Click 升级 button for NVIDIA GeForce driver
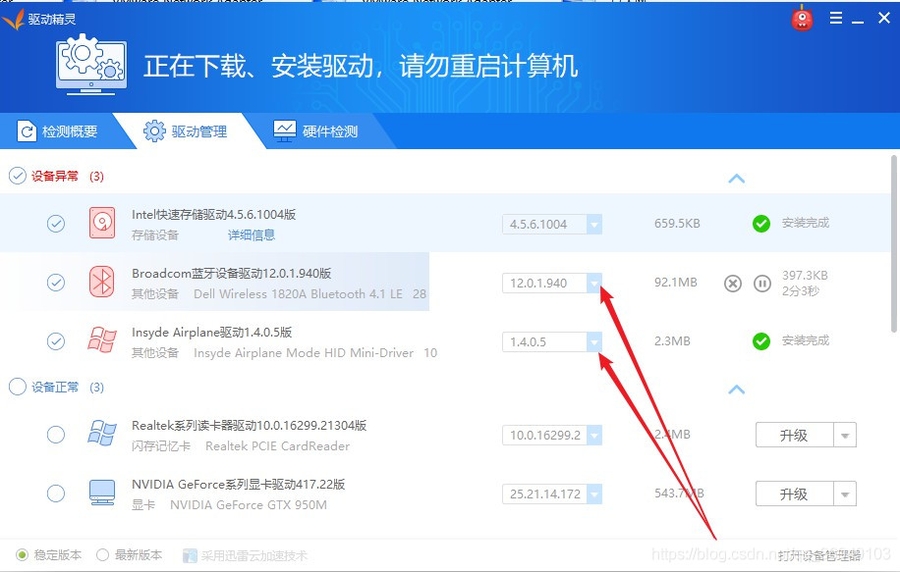 click(794, 494)
